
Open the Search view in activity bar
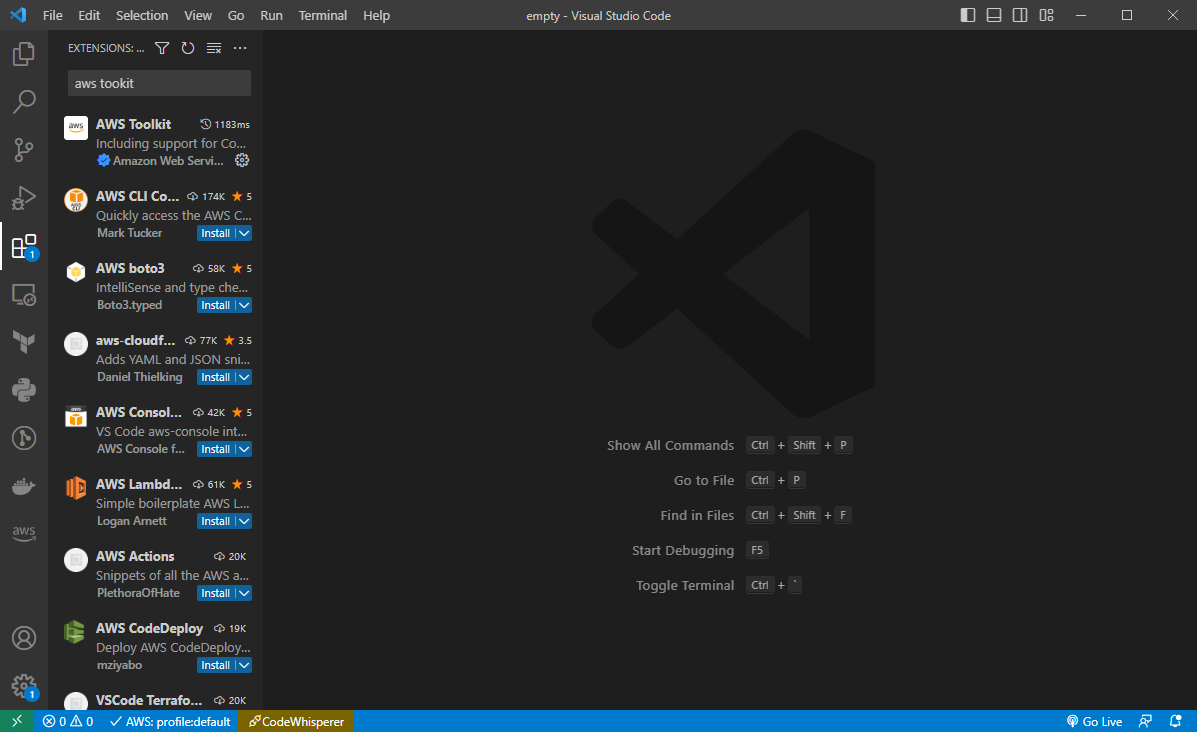24,102
